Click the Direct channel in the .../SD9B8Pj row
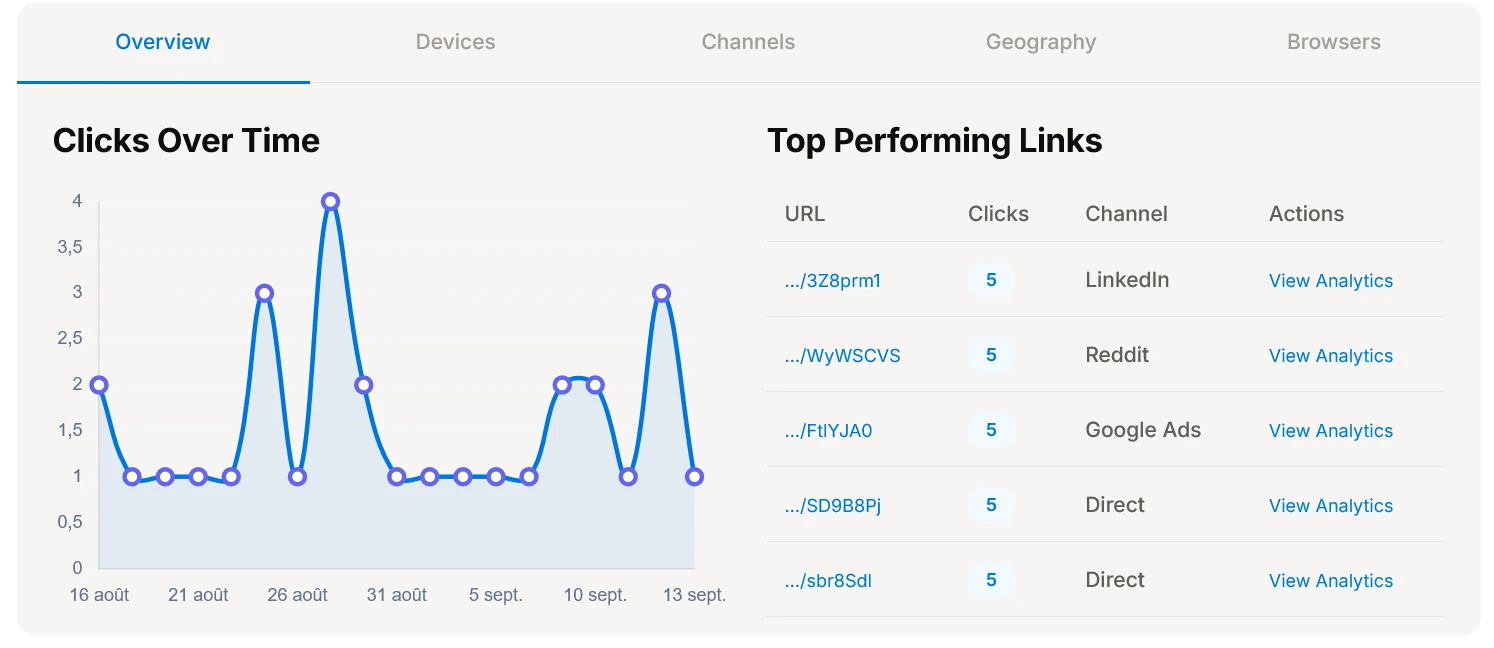The width and height of the screenshot is (1494, 648). click(x=1115, y=505)
